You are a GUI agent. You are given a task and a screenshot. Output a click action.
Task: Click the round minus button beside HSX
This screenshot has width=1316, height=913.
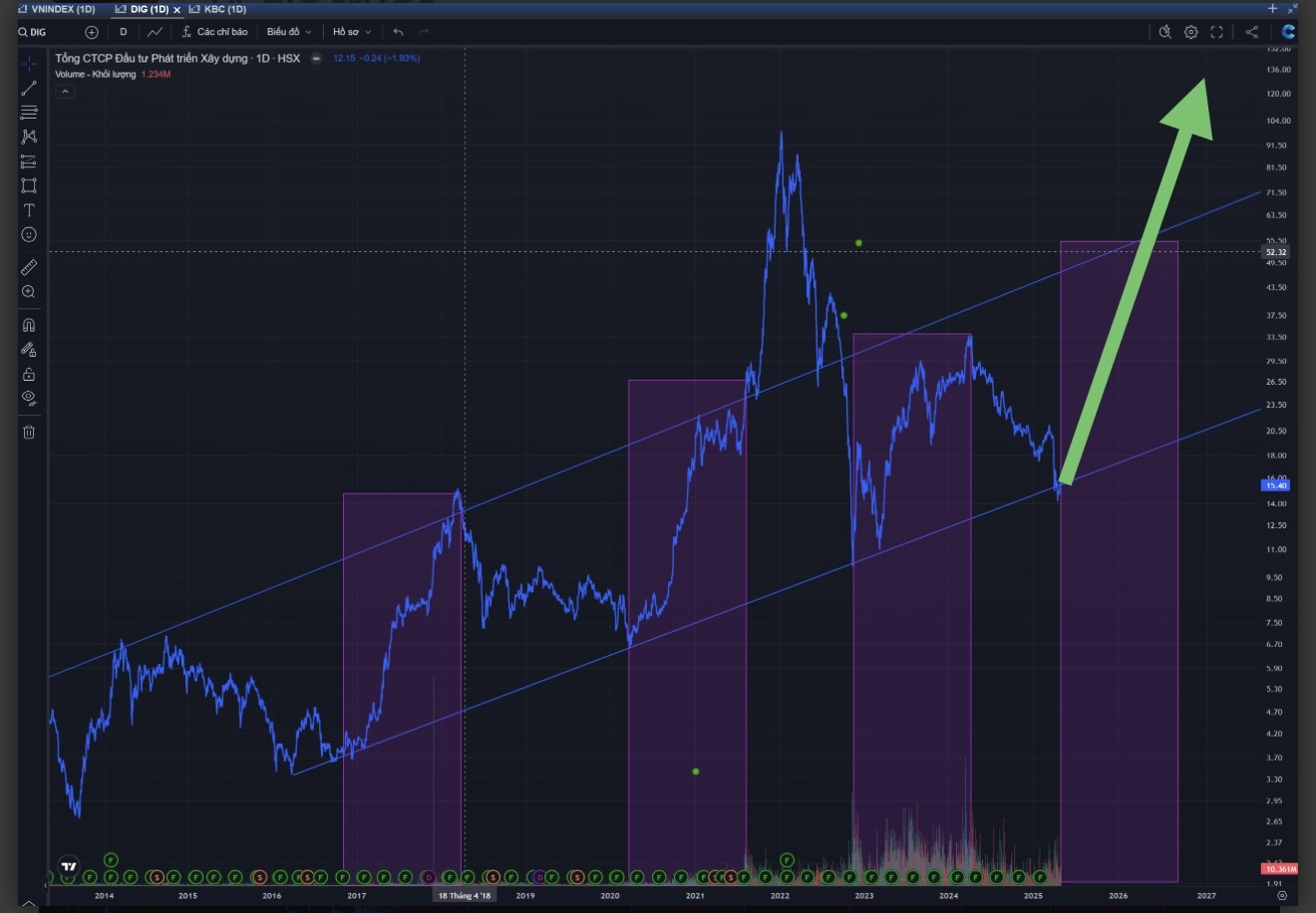pyautogui.click(x=316, y=59)
